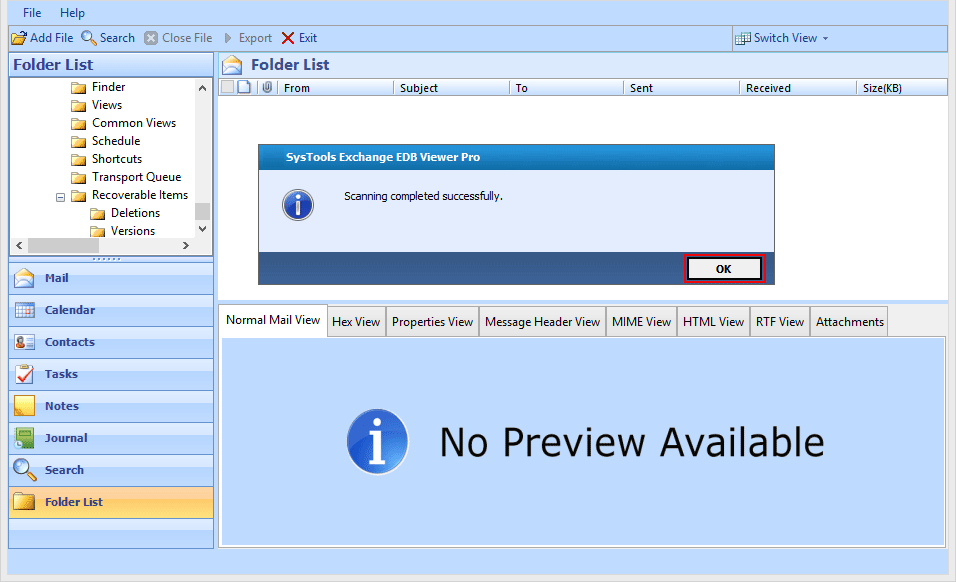Click the folder tree vertical scrollbar thumb
Image resolution: width=956 pixels, height=582 pixels.
[x=202, y=211]
